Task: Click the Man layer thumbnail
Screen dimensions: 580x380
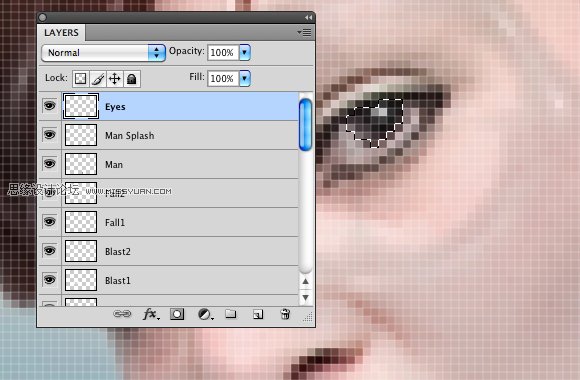Action: (81, 164)
